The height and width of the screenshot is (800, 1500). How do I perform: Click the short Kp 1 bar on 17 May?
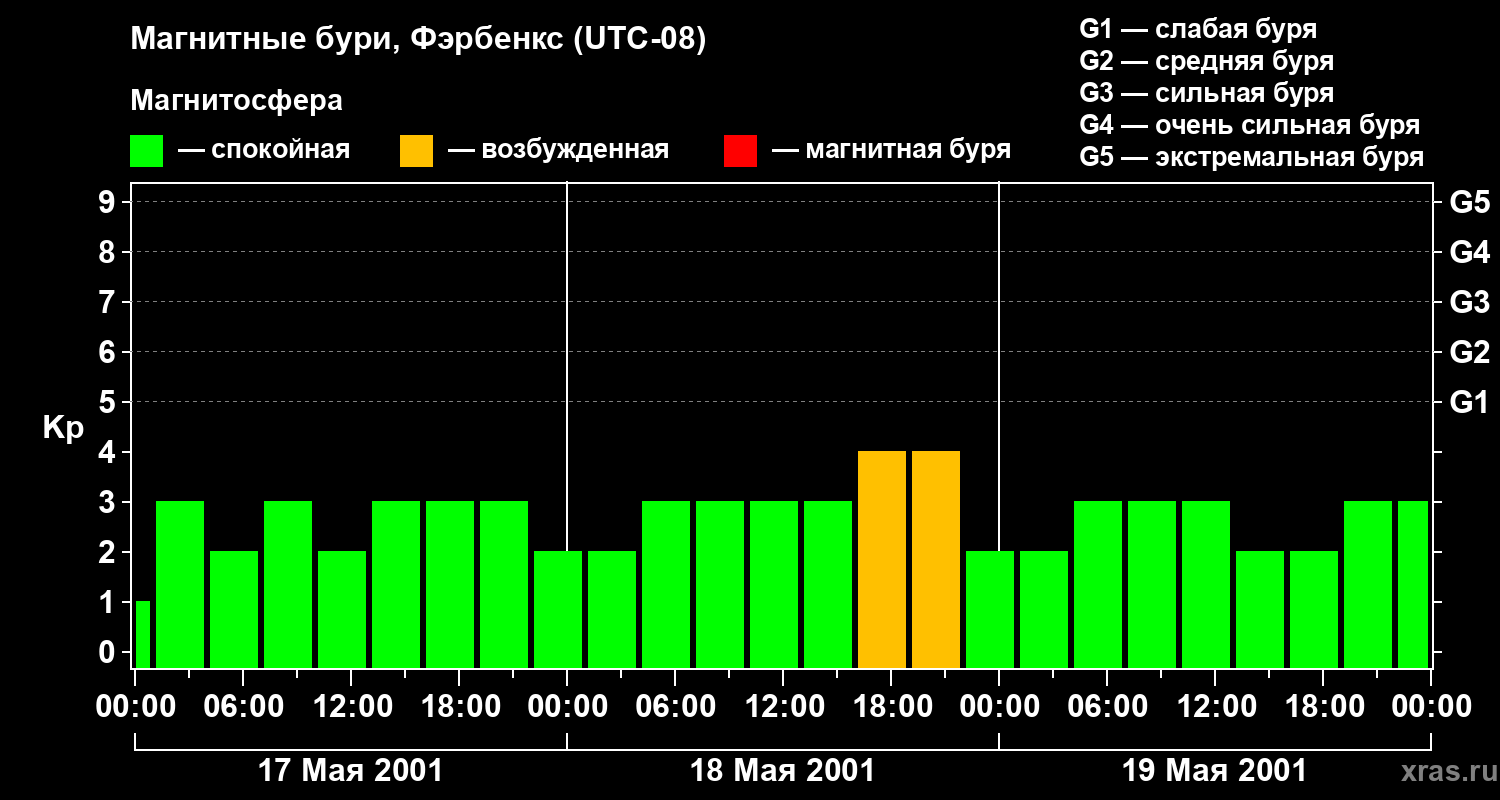[x=142, y=634]
